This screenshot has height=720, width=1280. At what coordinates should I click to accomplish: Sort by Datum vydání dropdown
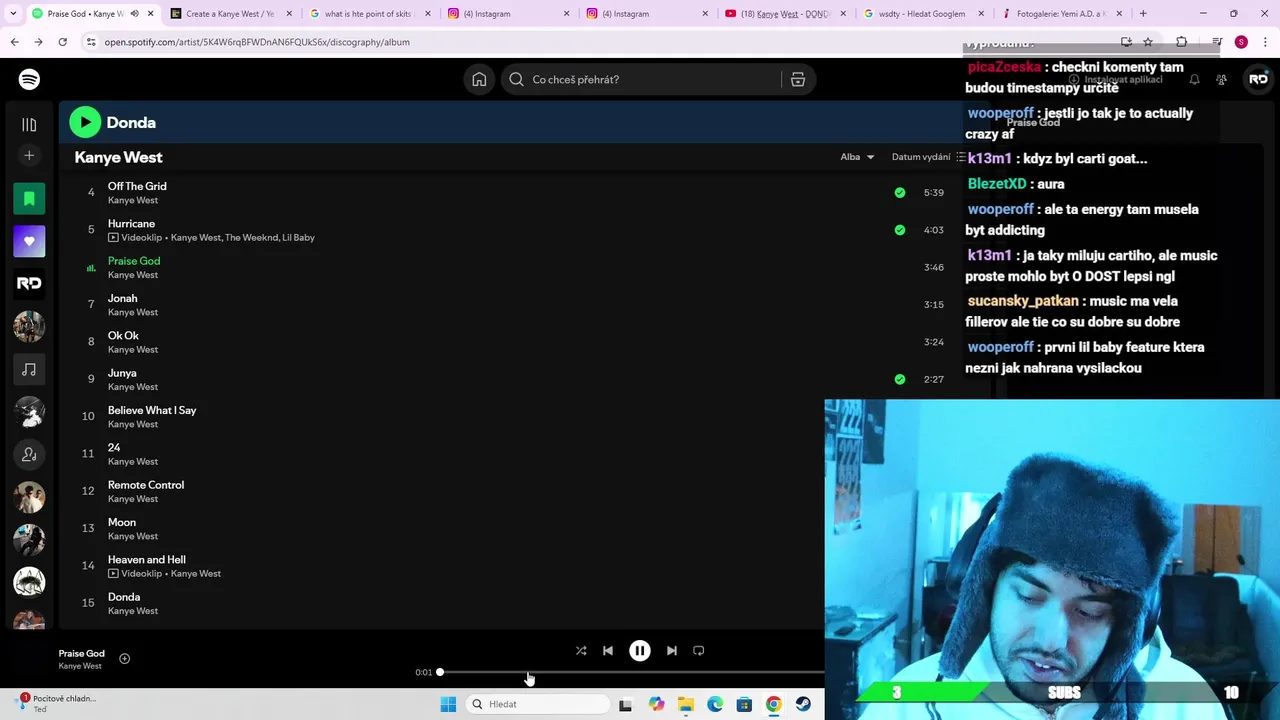928,157
